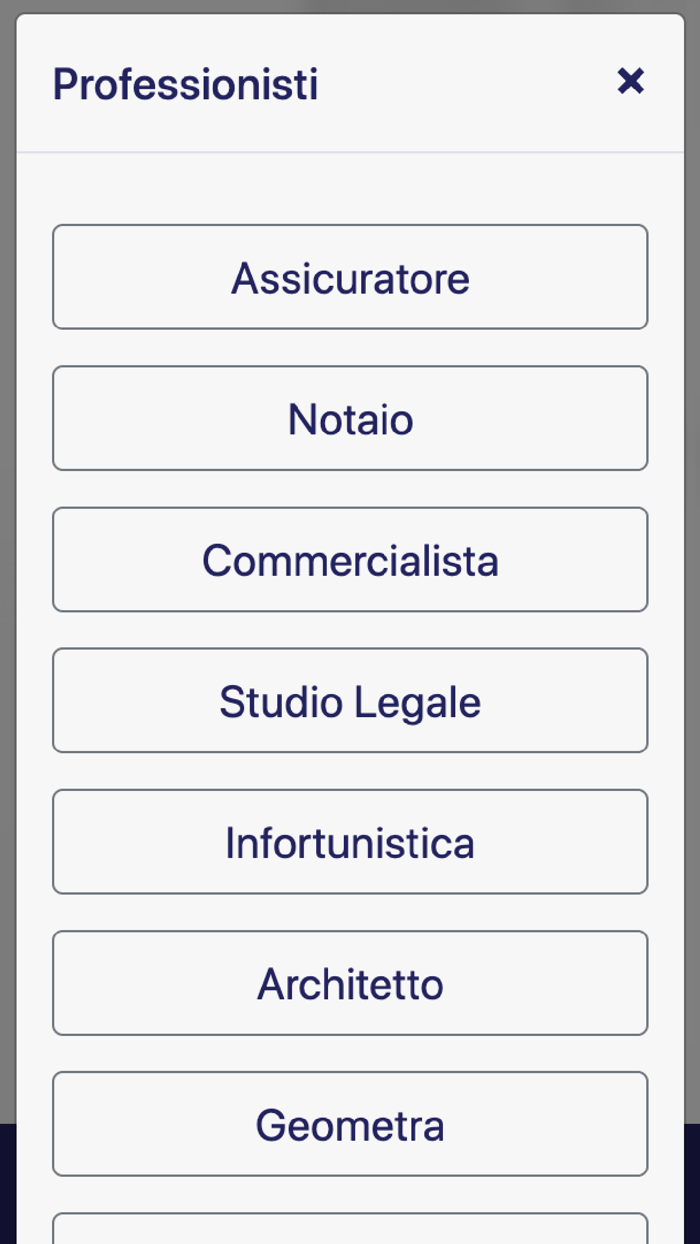Screen dimensions: 700x1244
Task: Select the Assicuratore profession
Action: 349,277
